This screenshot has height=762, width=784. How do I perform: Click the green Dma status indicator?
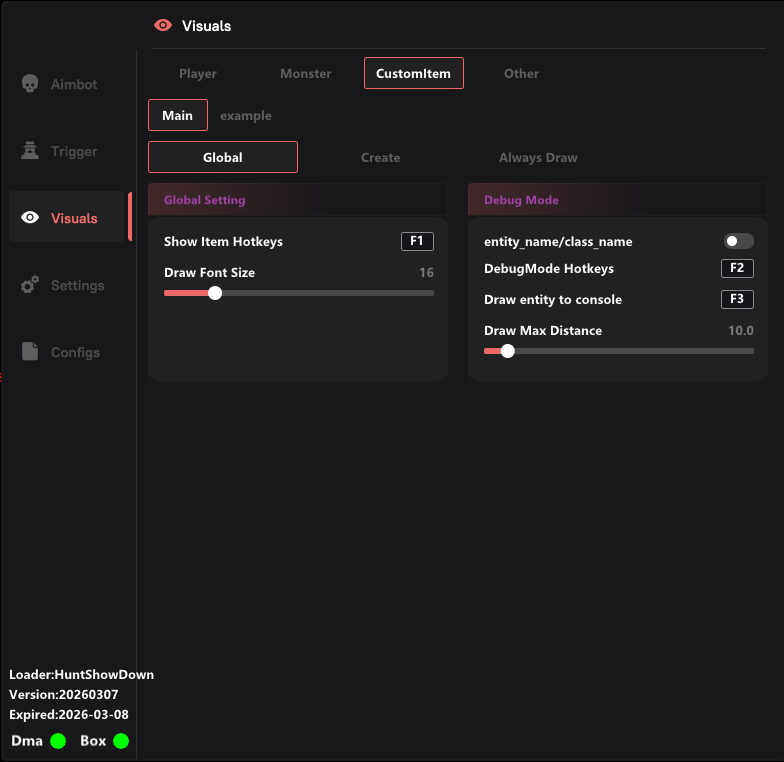(x=58, y=741)
